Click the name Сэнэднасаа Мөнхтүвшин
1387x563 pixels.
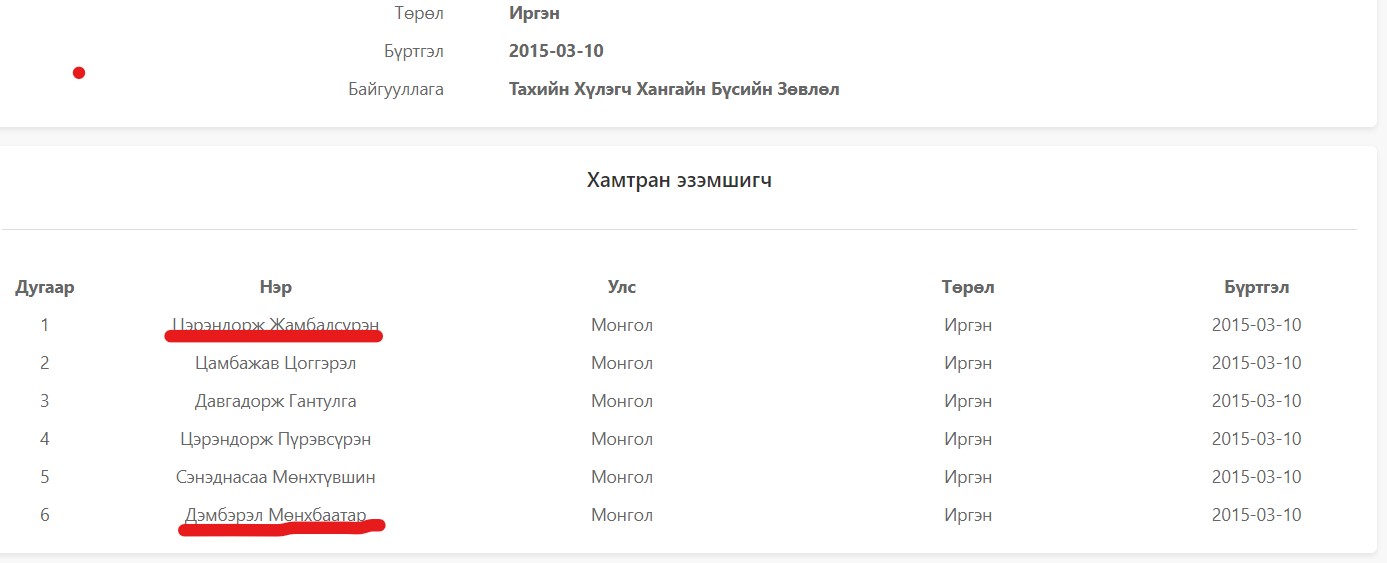click(276, 477)
